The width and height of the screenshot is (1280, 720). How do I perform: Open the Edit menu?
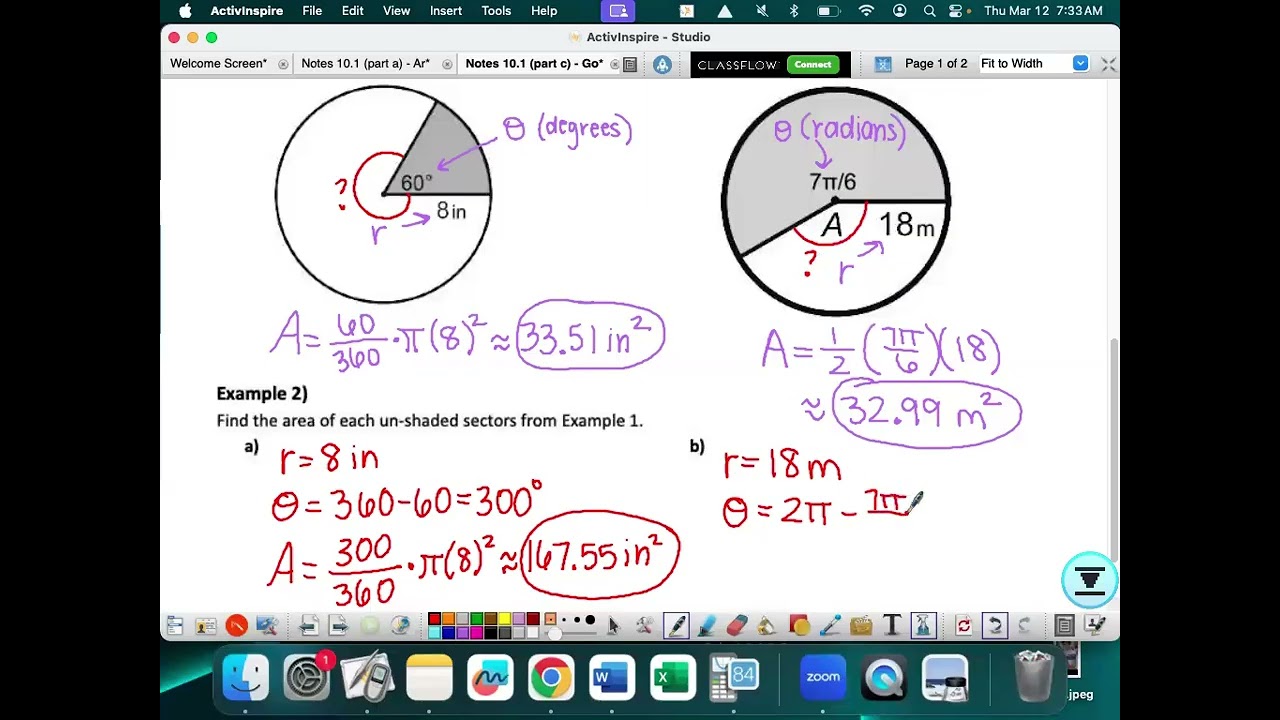point(352,11)
